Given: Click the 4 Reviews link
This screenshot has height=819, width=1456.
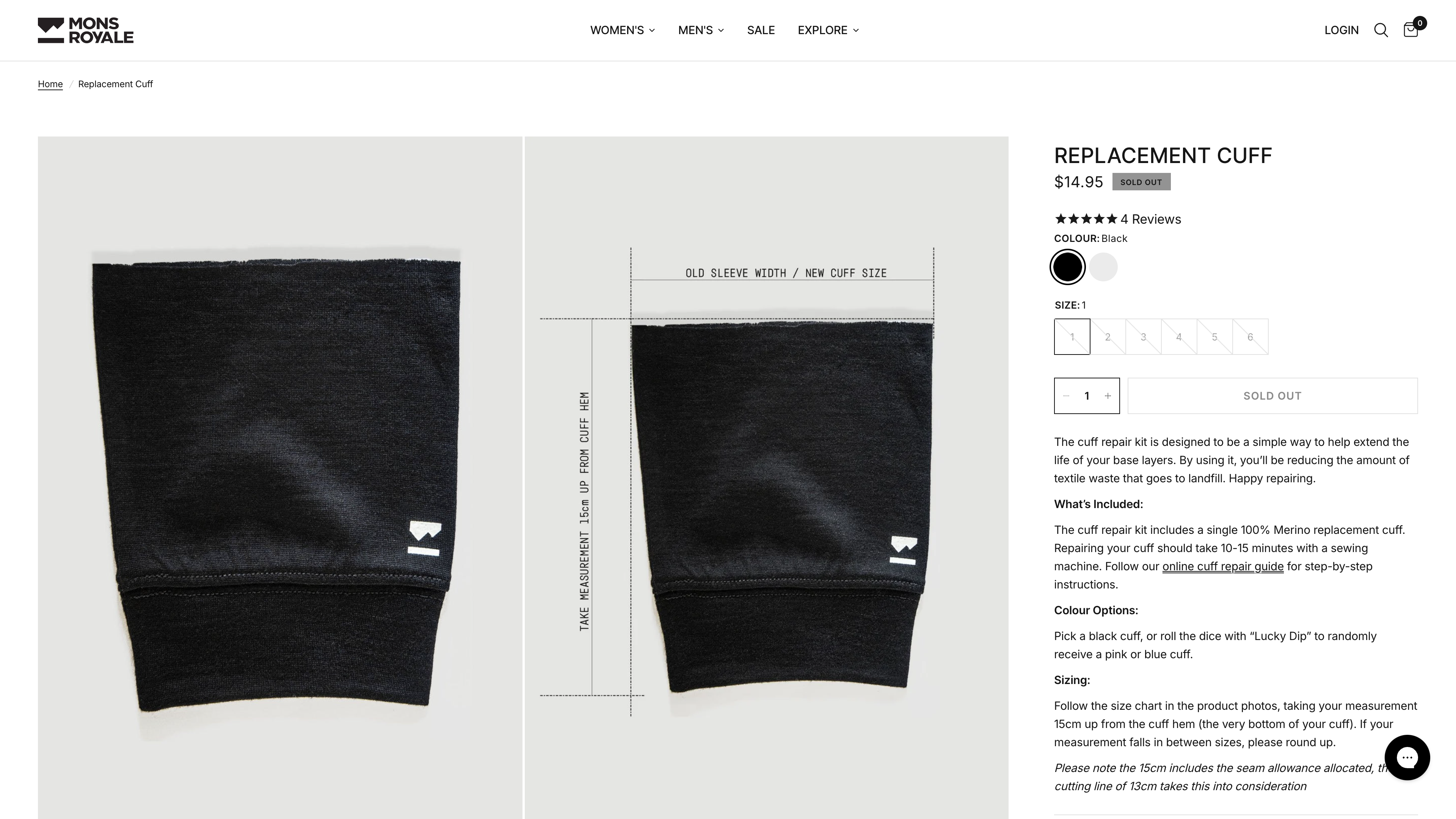Looking at the screenshot, I should tap(1151, 219).
